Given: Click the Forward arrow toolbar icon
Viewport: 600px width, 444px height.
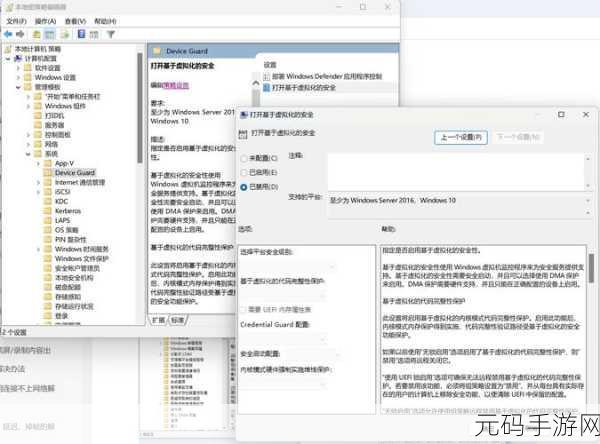Looking at the screenshot, I should pyautogui.click(x=20, y=34).
